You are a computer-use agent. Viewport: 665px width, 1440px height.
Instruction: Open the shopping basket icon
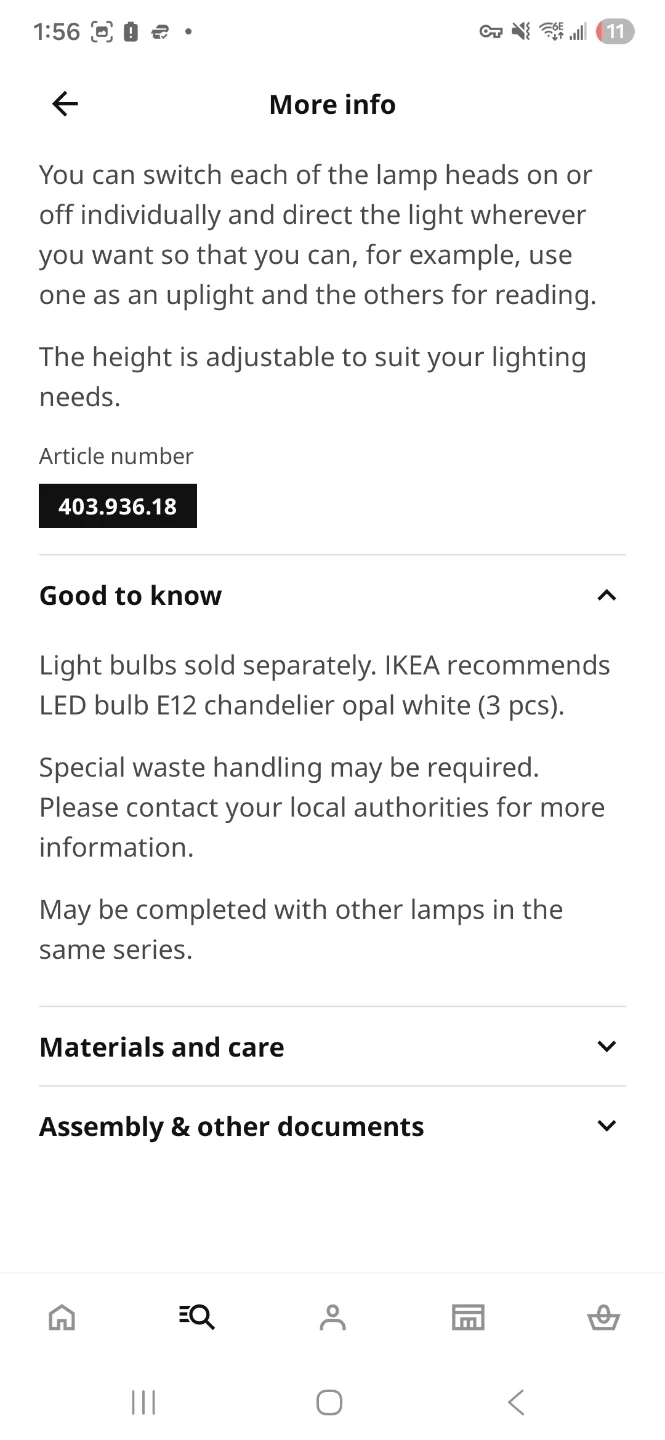click(603, 1318)
